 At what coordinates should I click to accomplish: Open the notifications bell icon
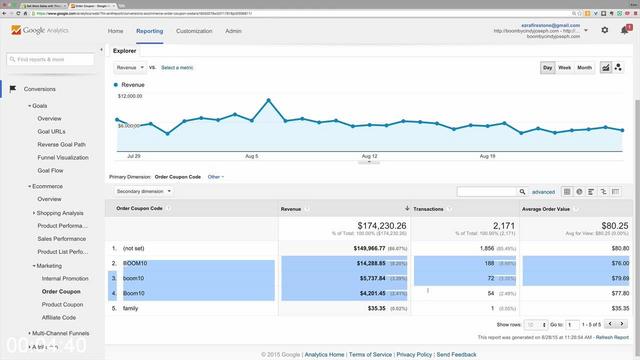tap(624, 30)
